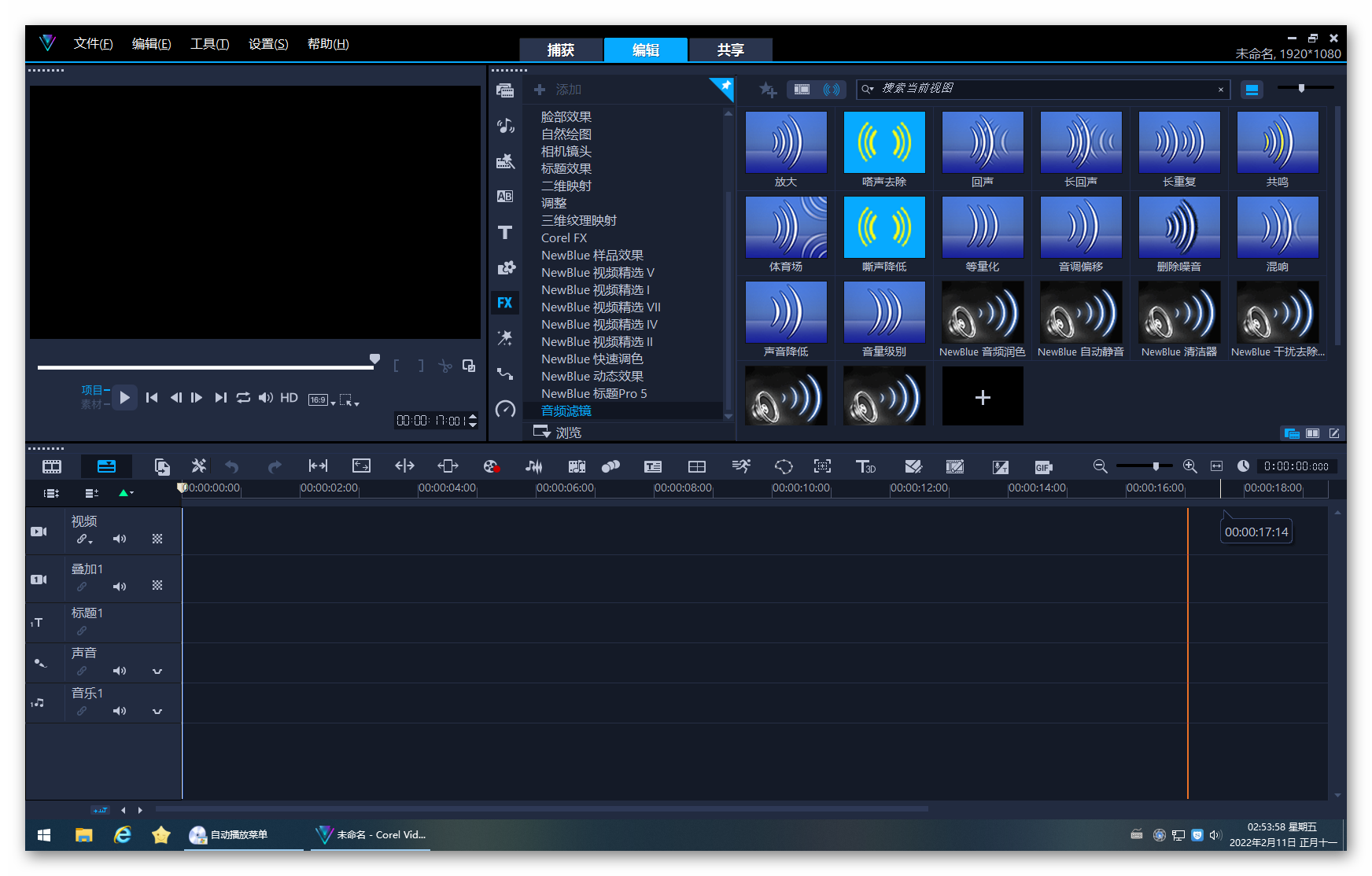
Task: Expand the 音乐1 track chevron
Action: tap(157, 711)
